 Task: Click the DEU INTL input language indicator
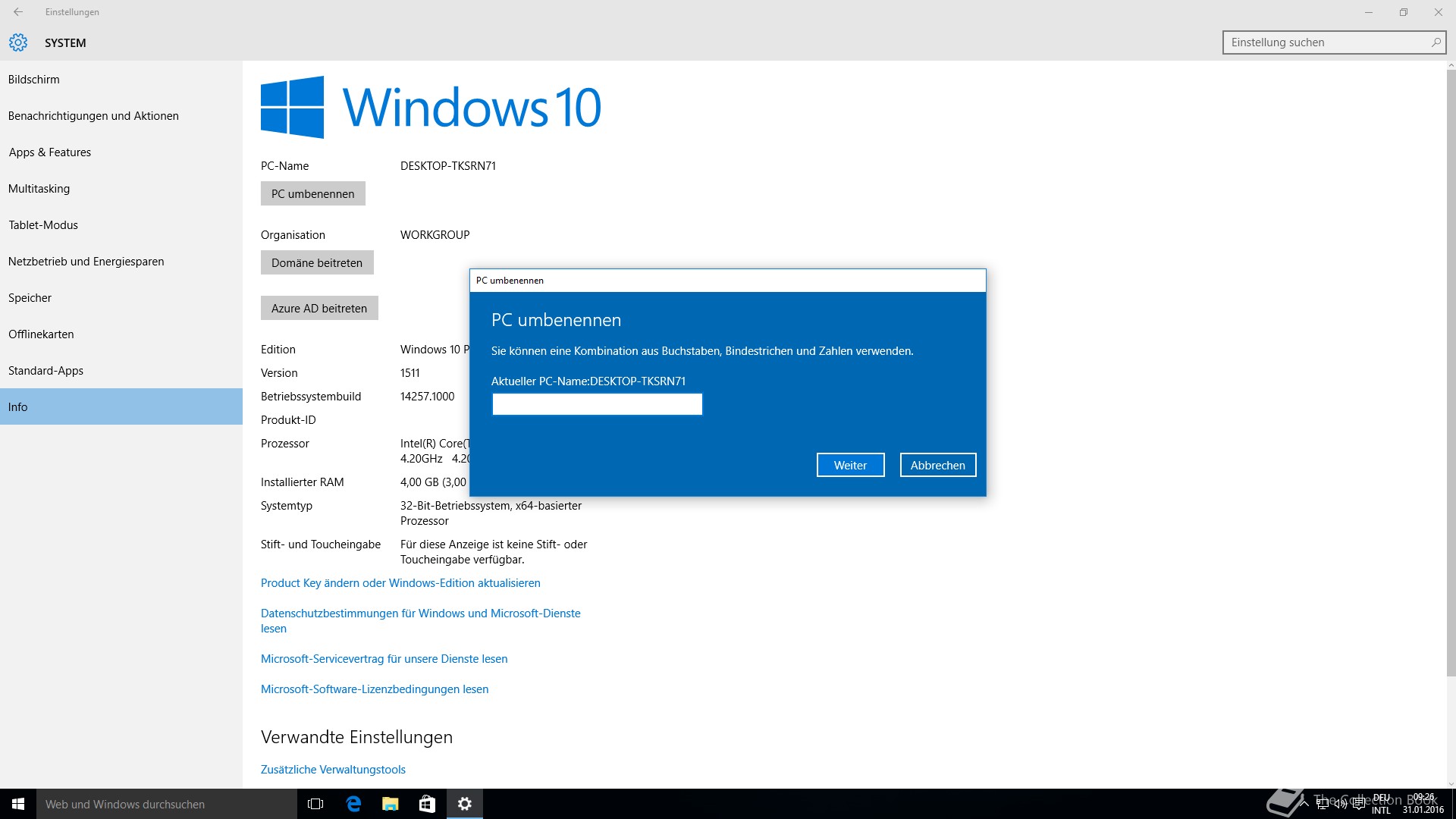(x=1382, y=804)
